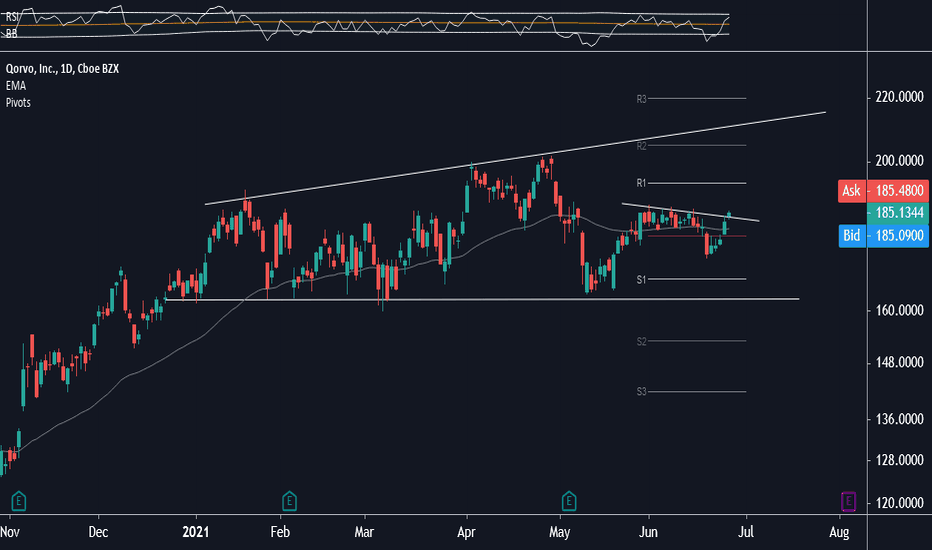Click the S2 pivot level label
The width and height of the screenshot is (932, 550).
click(x=641, y=341)
